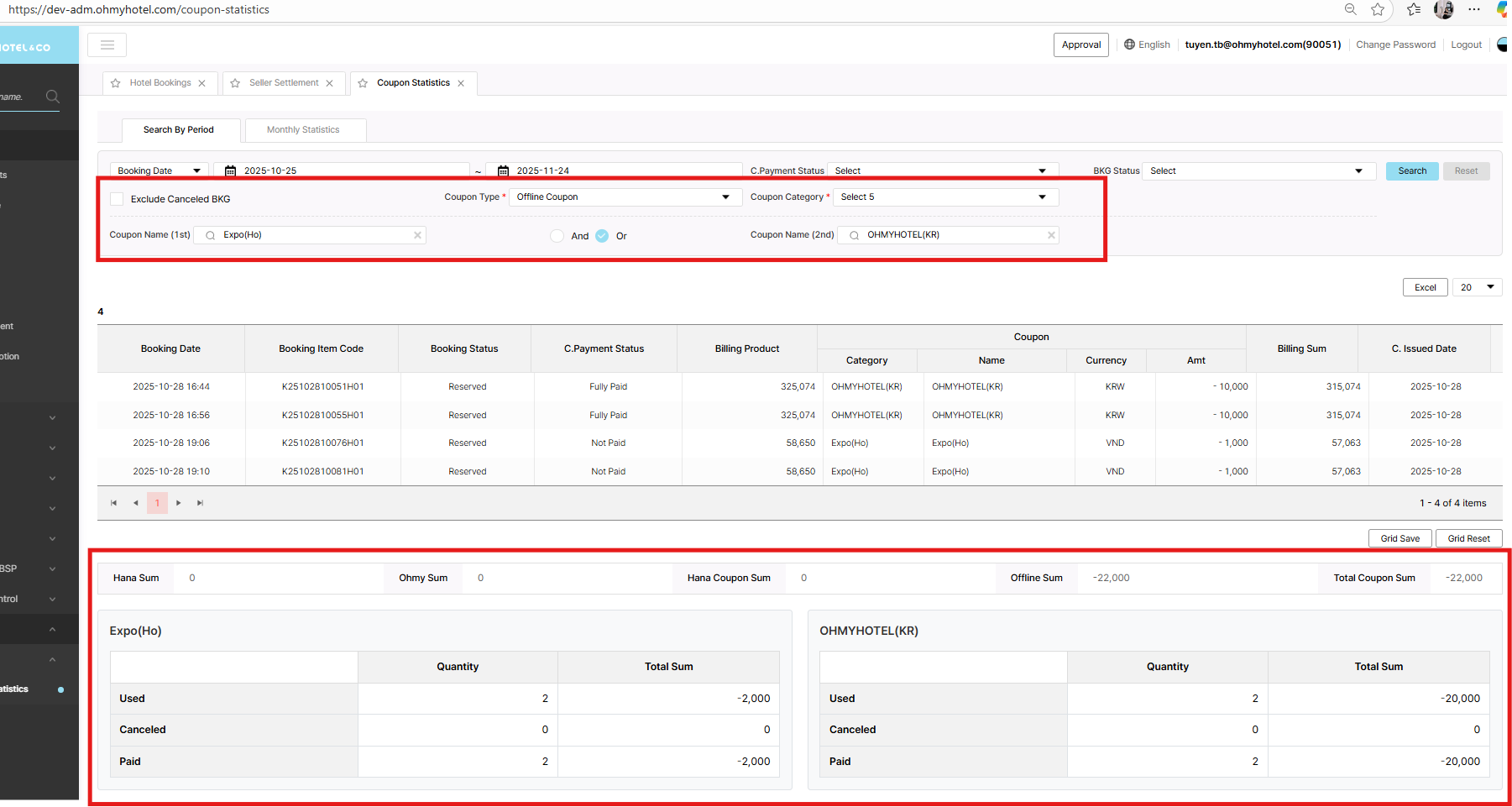Expand the Coupon Category dropdown

pyautogui.click(x=945, y=197)
